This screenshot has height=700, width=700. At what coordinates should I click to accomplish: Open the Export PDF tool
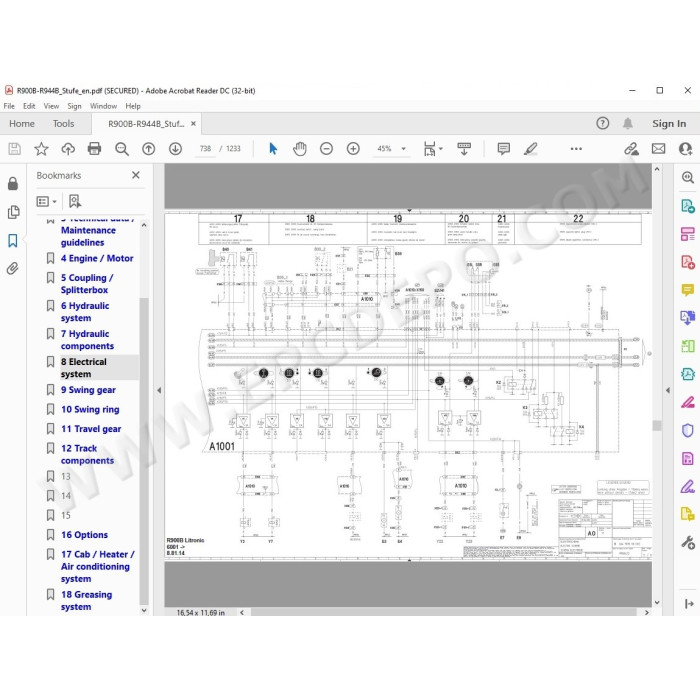(x=688, y=206)
